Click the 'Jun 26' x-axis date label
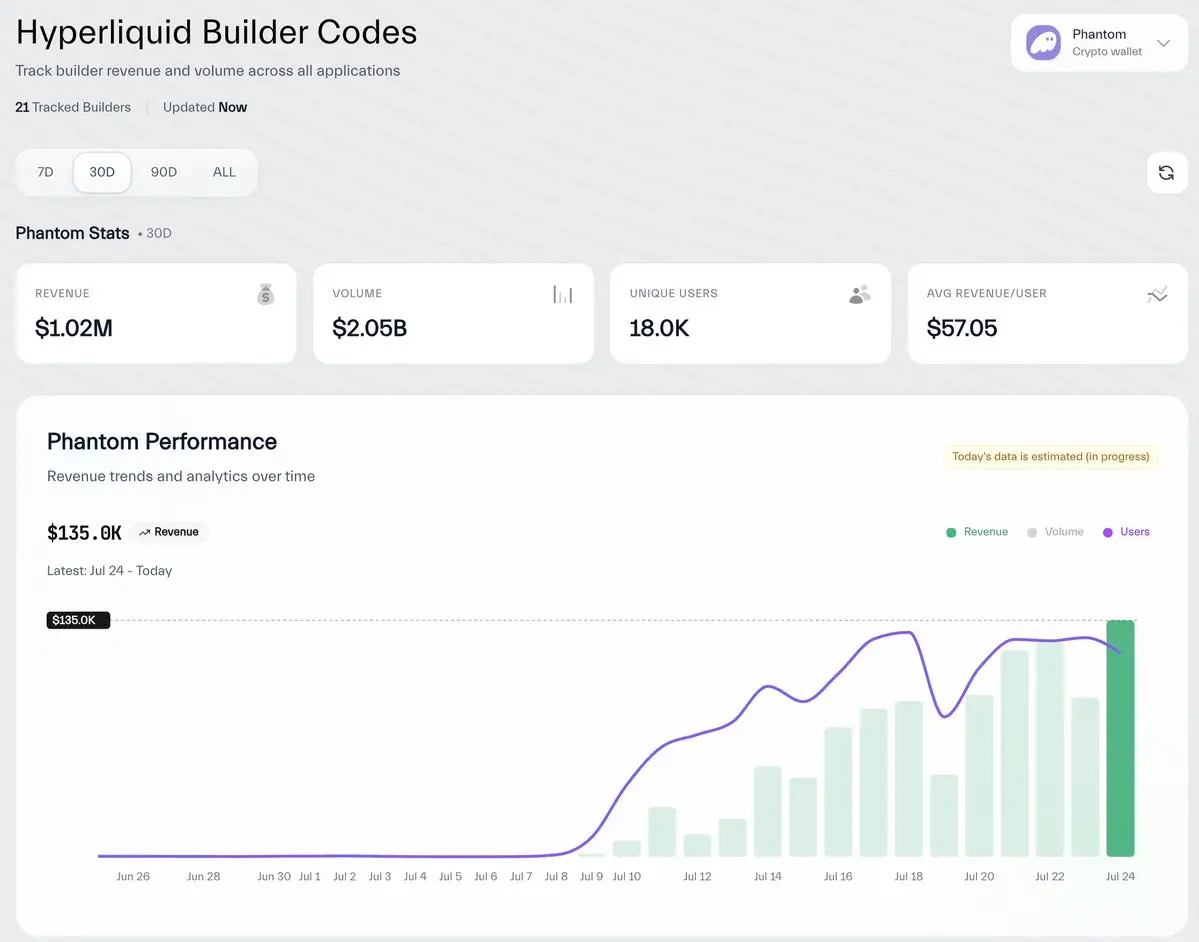1199x942 pixels. (133, 876)
